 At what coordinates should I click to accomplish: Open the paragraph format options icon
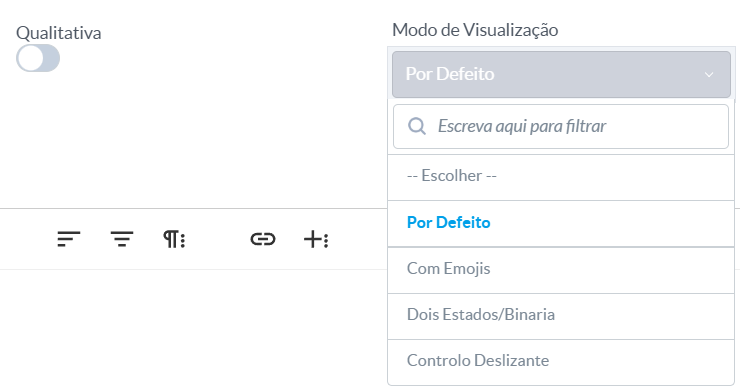coord(174,239)
